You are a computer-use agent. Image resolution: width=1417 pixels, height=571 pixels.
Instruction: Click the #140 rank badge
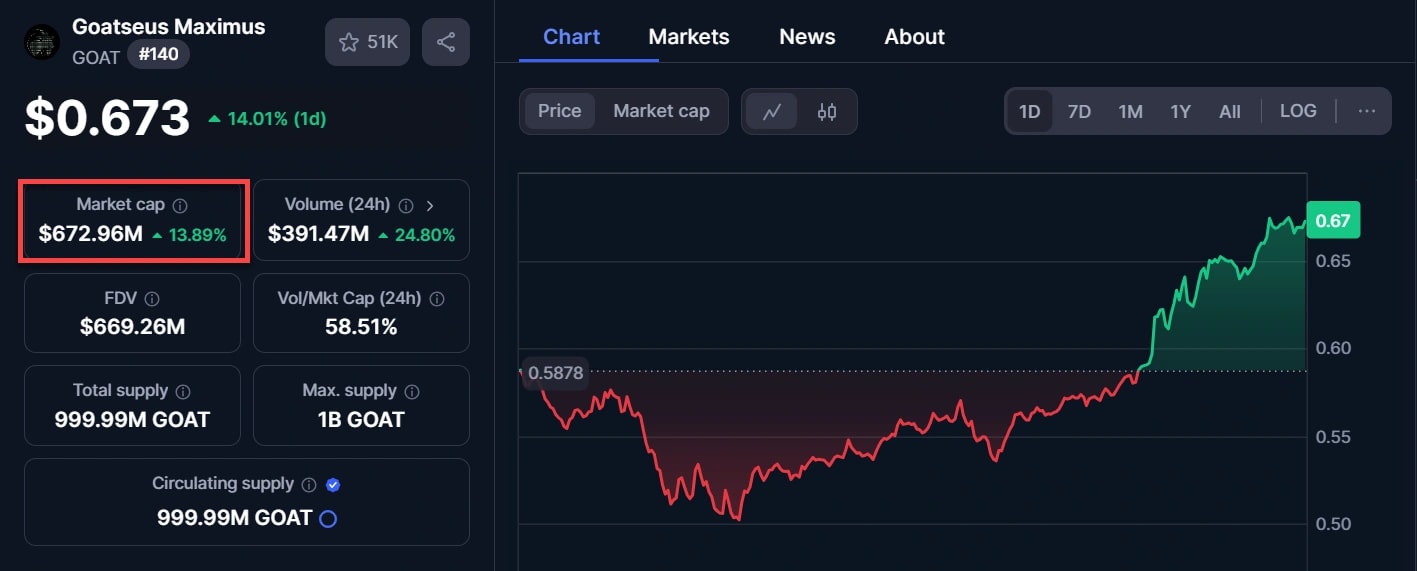(x=158, y=54)
